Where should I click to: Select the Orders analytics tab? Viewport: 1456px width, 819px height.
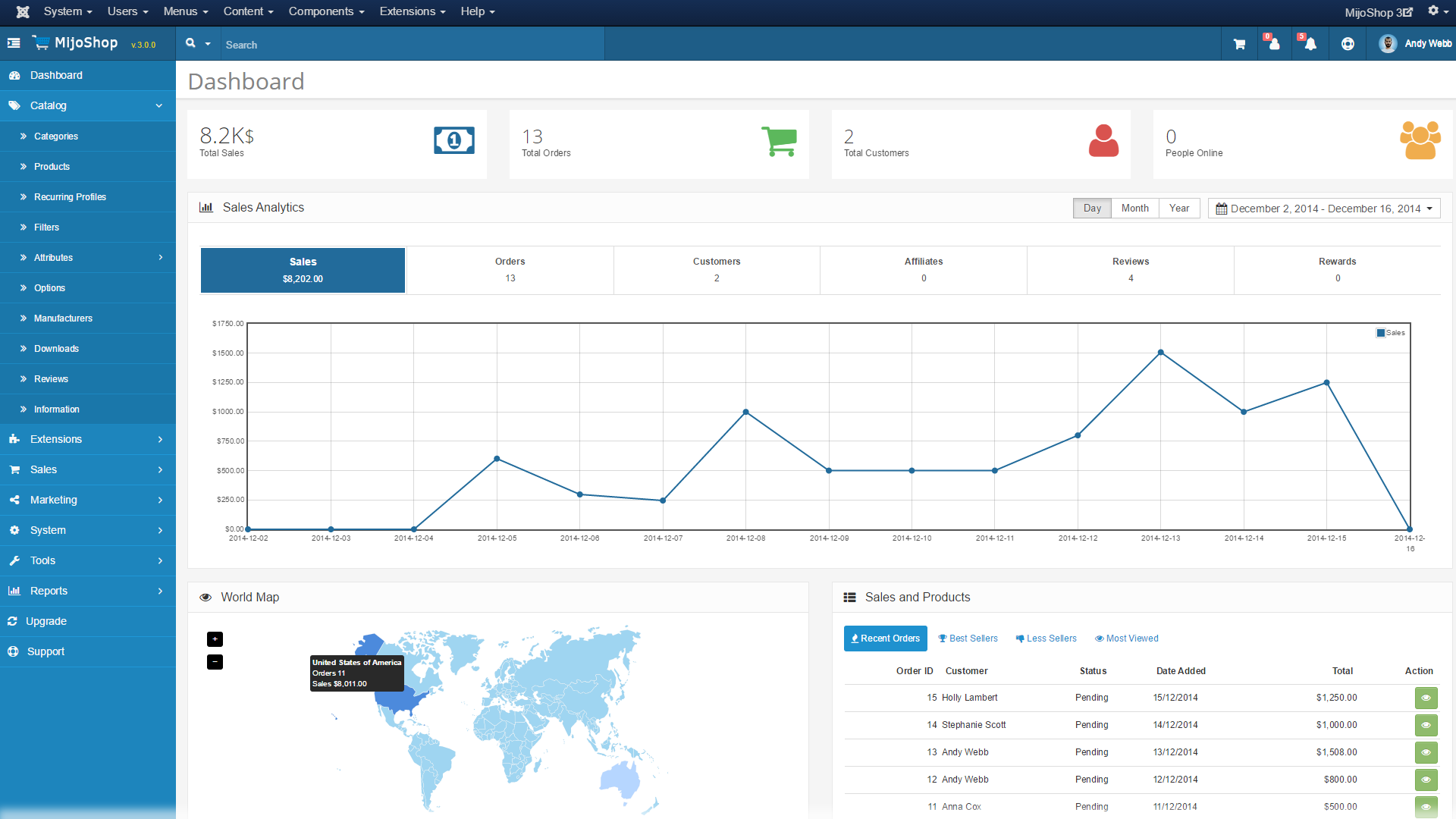click(510, 270)
